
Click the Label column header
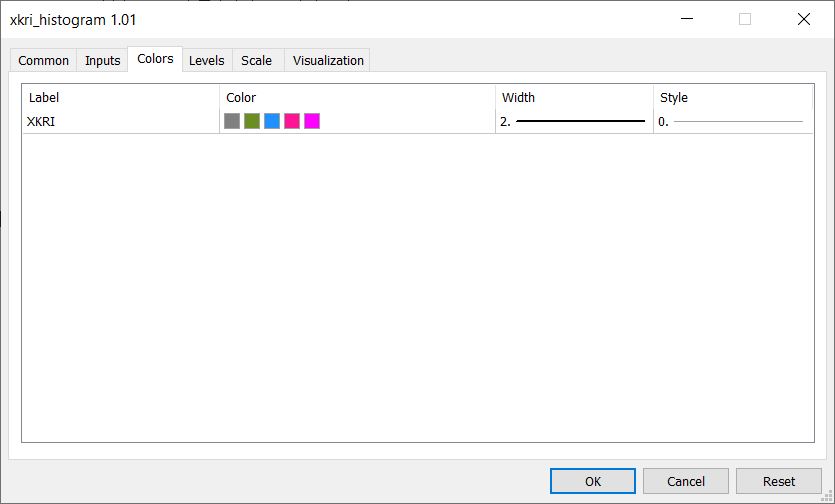point(44,98)
